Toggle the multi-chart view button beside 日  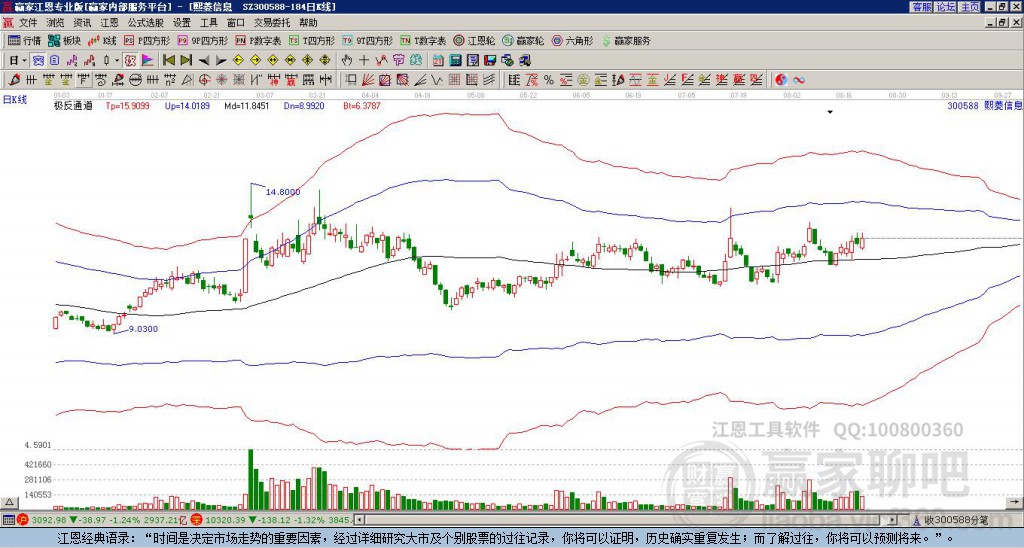[x=38, y=60]
